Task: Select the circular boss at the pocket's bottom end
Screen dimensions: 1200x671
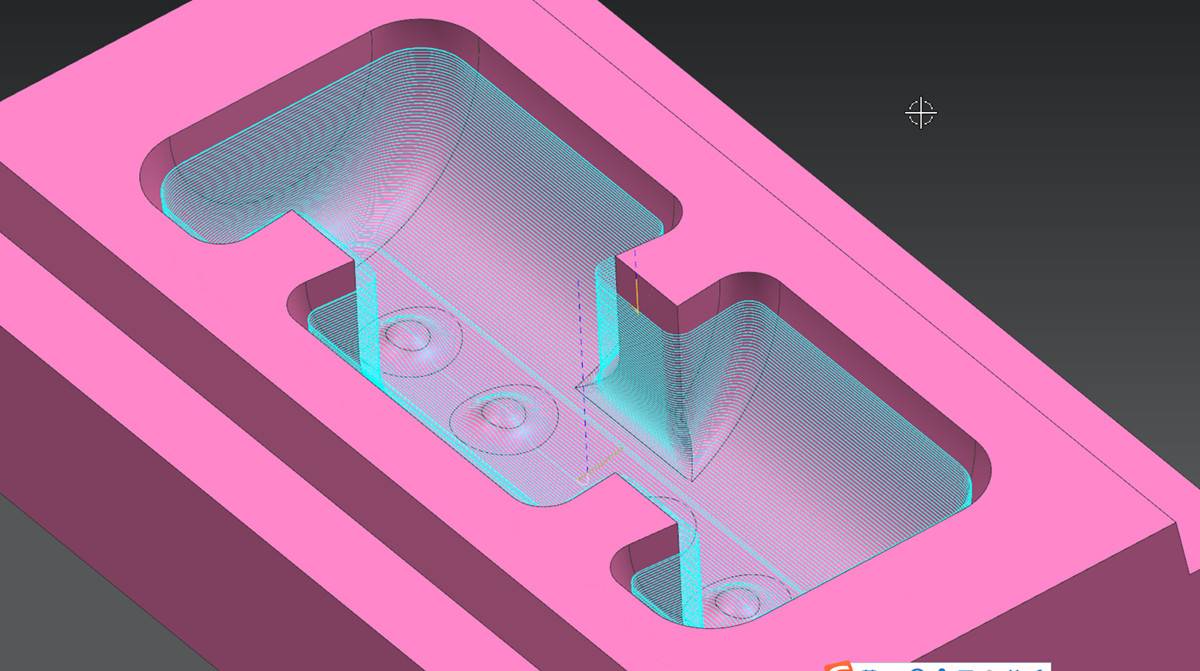Action: pos(737,602)
